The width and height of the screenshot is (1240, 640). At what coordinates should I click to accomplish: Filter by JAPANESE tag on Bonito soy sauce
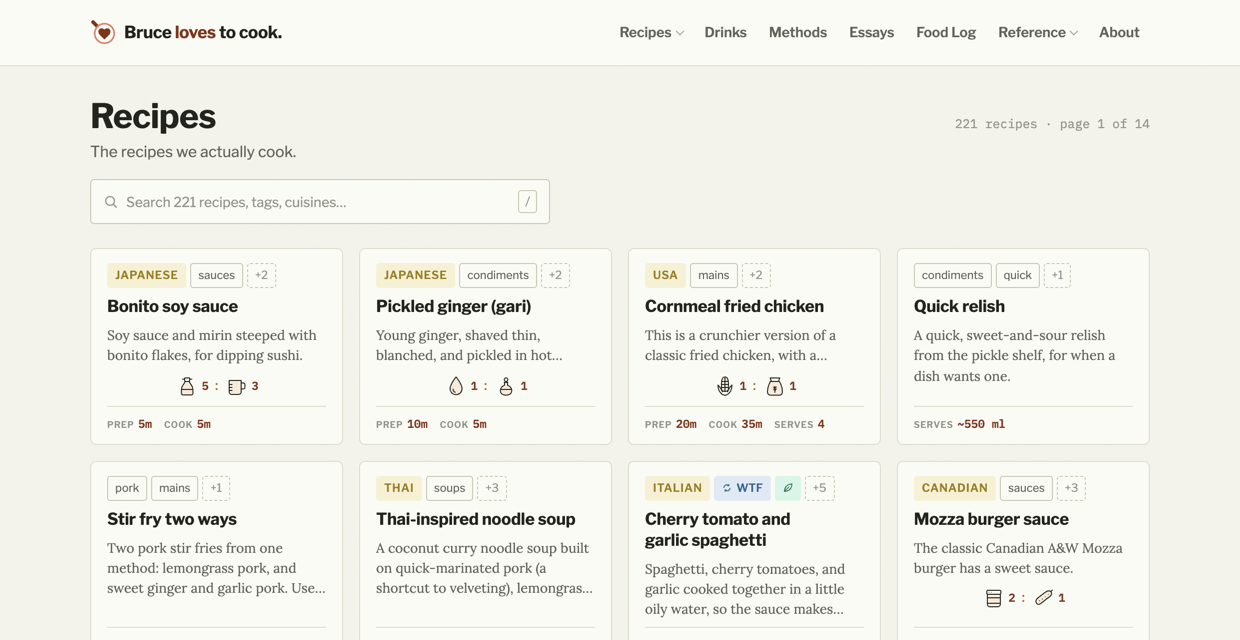[146, 275]
